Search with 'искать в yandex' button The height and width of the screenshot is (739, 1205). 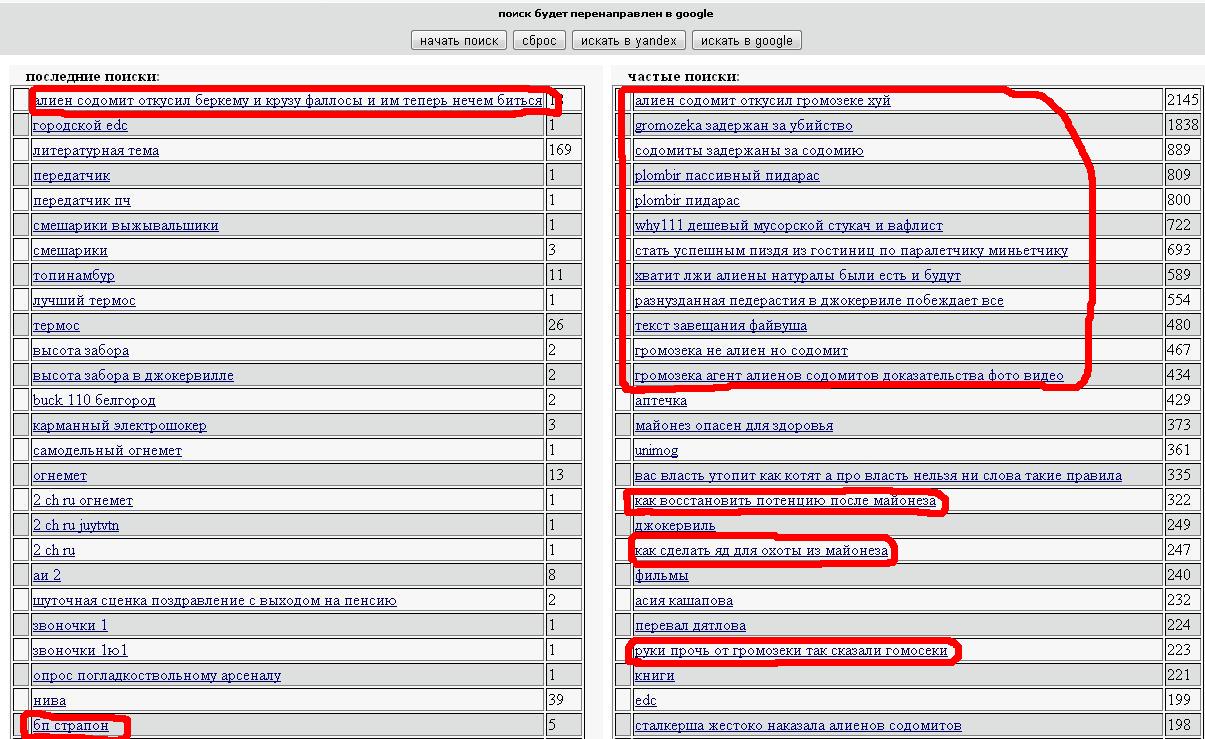(x=629, y=41)
